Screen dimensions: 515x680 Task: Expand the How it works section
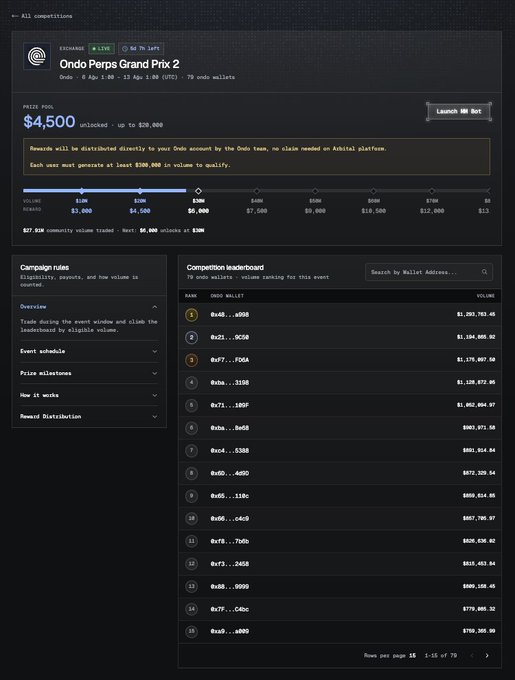(x=89, y=395)
